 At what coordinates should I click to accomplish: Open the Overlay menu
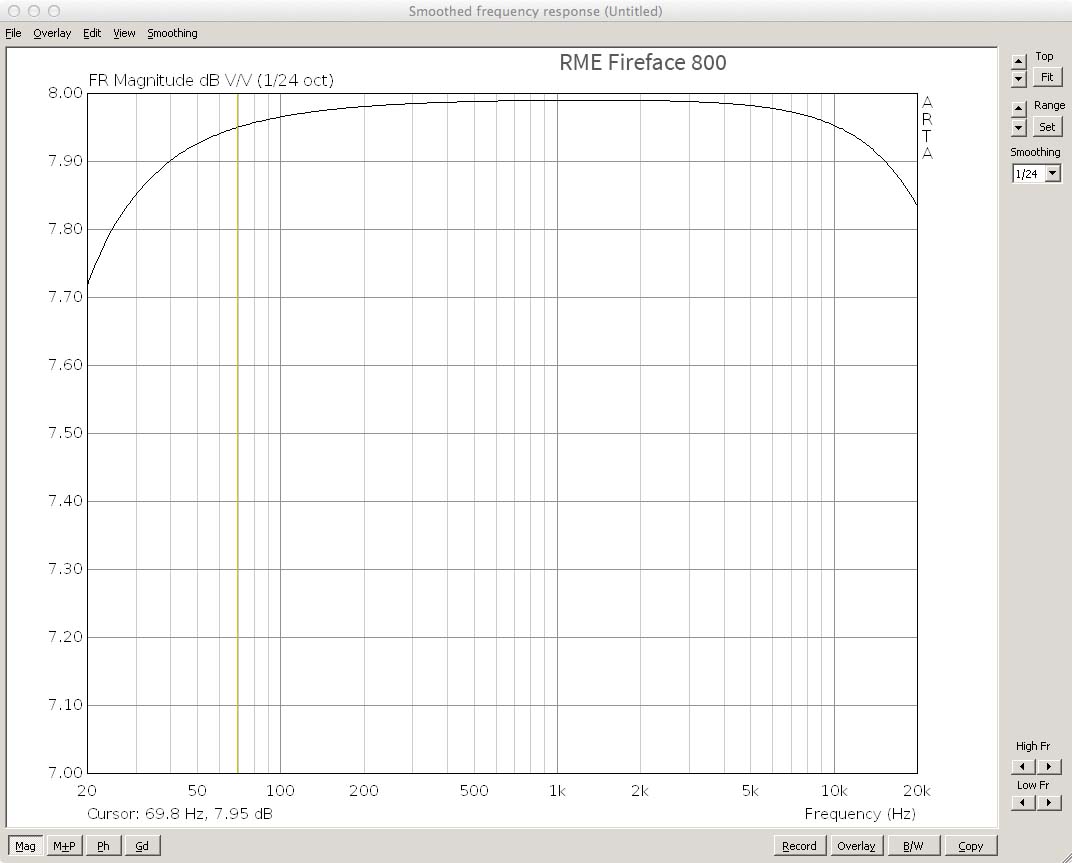[x=52, y=33]
